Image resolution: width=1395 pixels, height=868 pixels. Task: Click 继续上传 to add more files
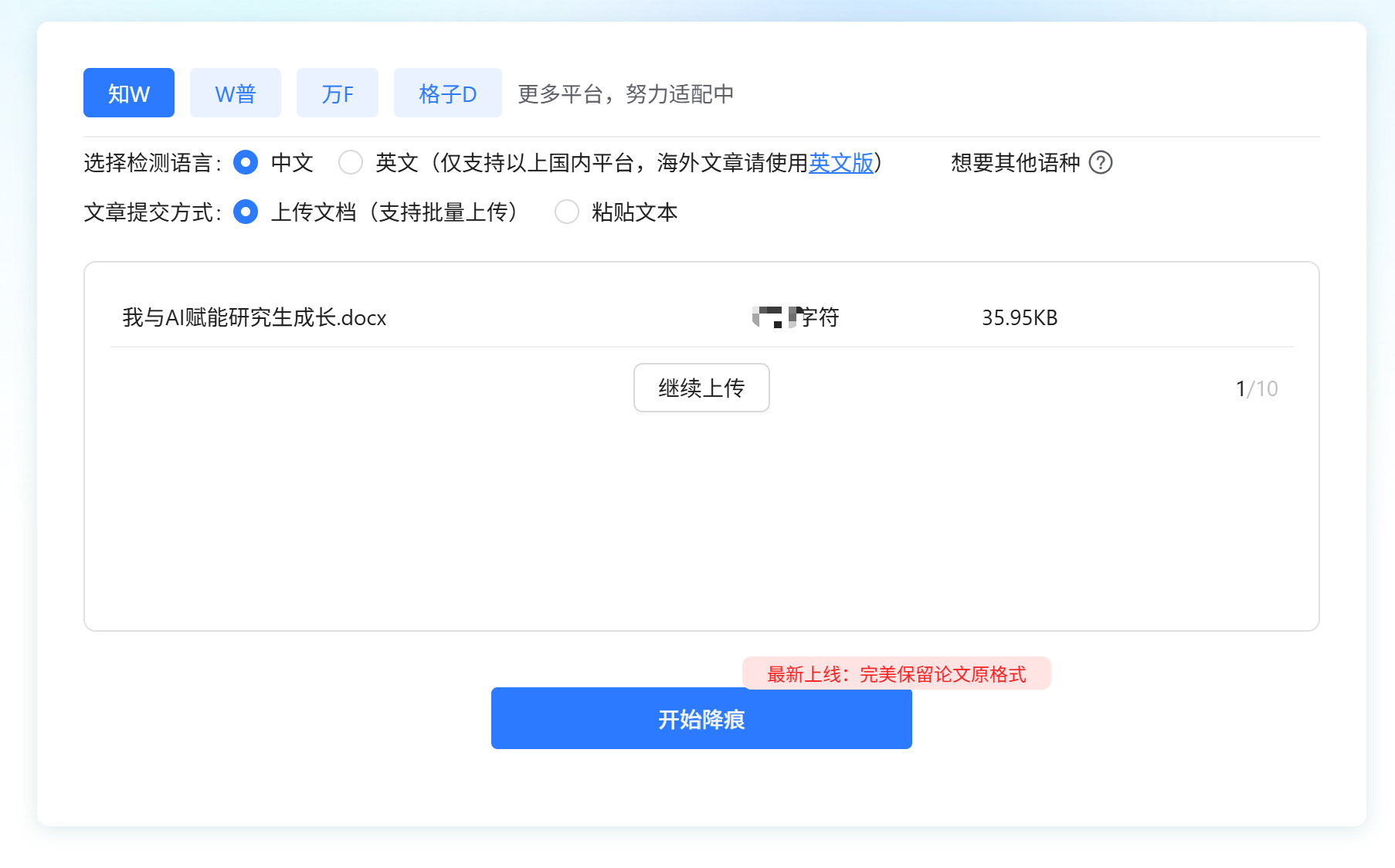(701, 388)
